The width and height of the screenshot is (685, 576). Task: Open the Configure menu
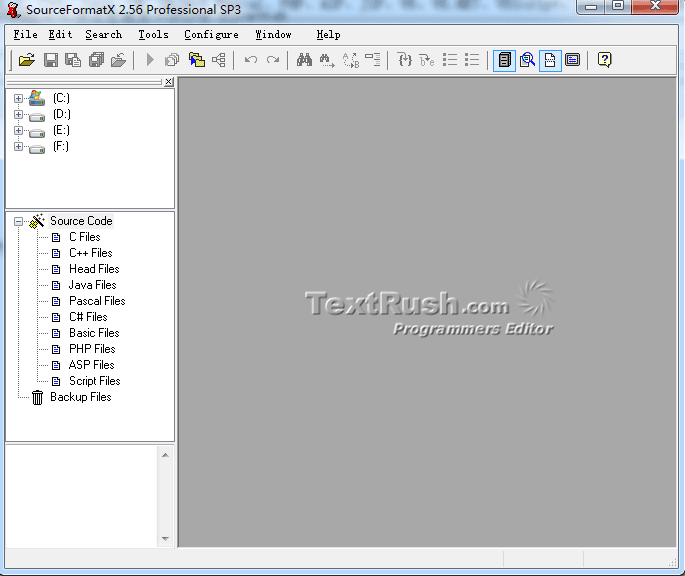pos(211,35)
